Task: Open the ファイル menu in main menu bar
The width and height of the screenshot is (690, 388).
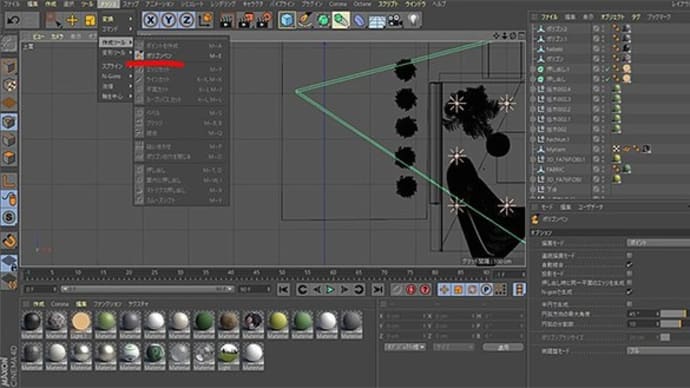Action: [12, 4]
